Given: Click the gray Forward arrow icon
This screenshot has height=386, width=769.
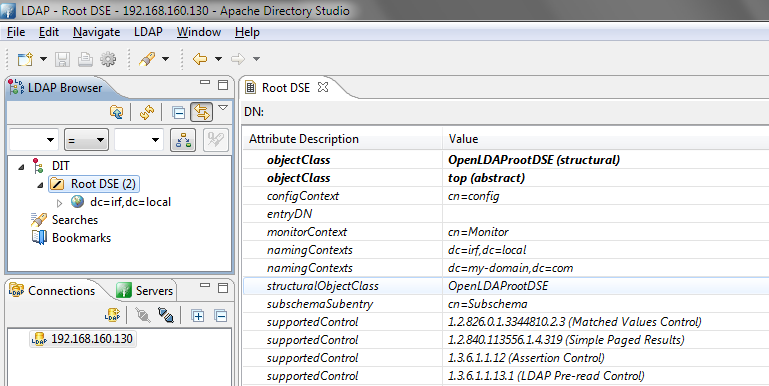Looking at the screenshot, I should click(x=238, y=59).
